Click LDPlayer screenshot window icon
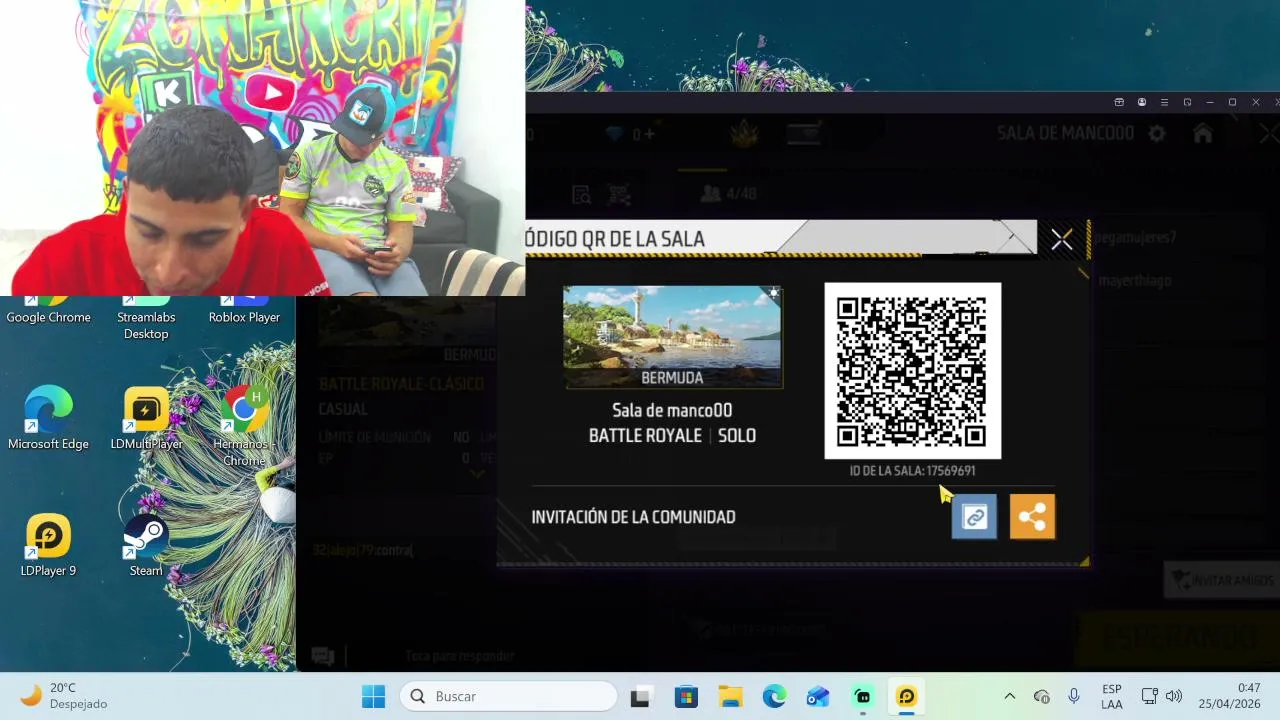Viewport: 1280px width, 720px height. 1187,102
